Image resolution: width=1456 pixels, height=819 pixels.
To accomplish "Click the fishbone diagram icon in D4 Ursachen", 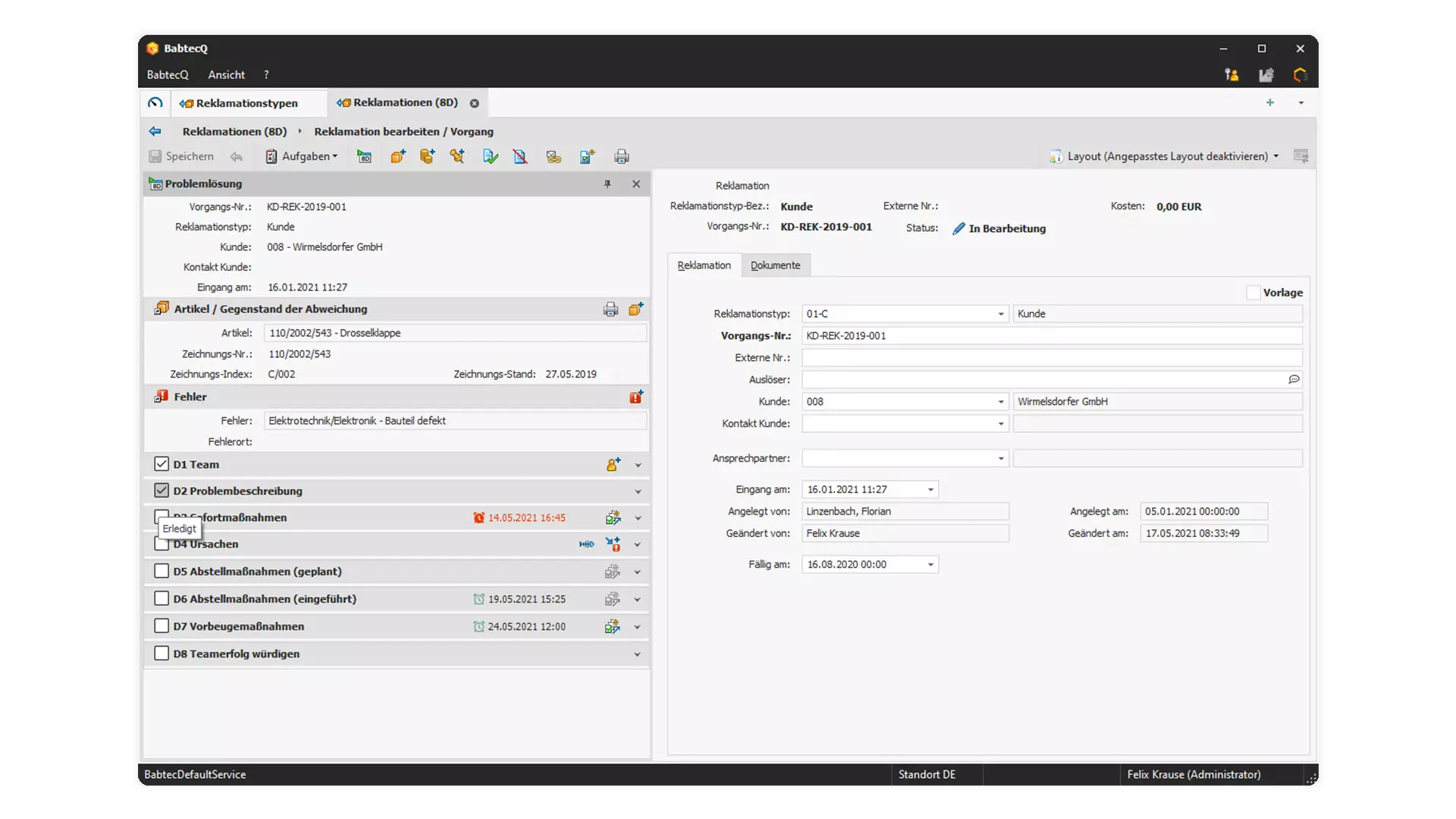I will point(587,544).
